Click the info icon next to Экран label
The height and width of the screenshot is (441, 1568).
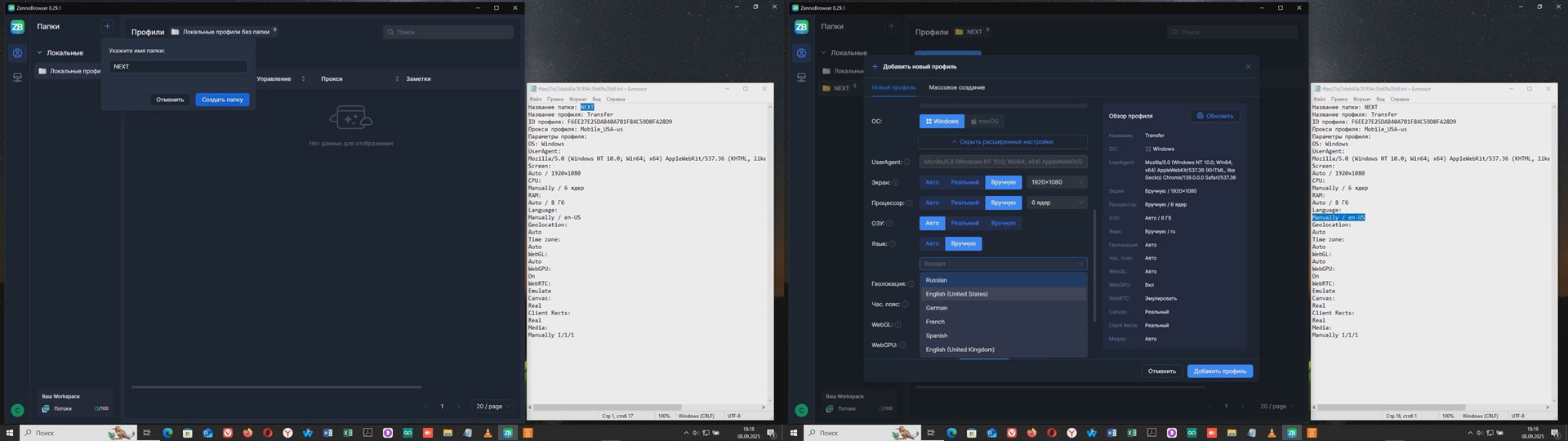click(x=895, y=182)
